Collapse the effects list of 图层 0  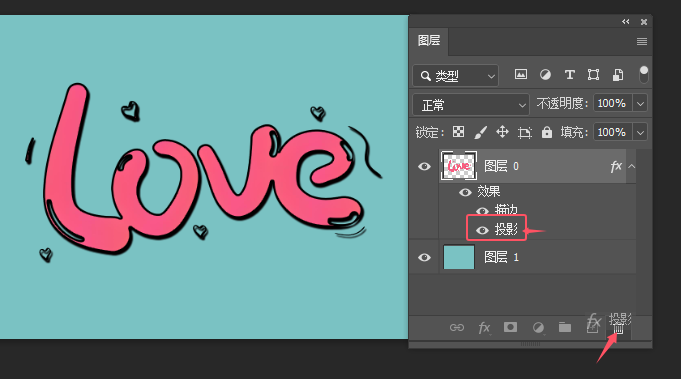tap(631, 166)
